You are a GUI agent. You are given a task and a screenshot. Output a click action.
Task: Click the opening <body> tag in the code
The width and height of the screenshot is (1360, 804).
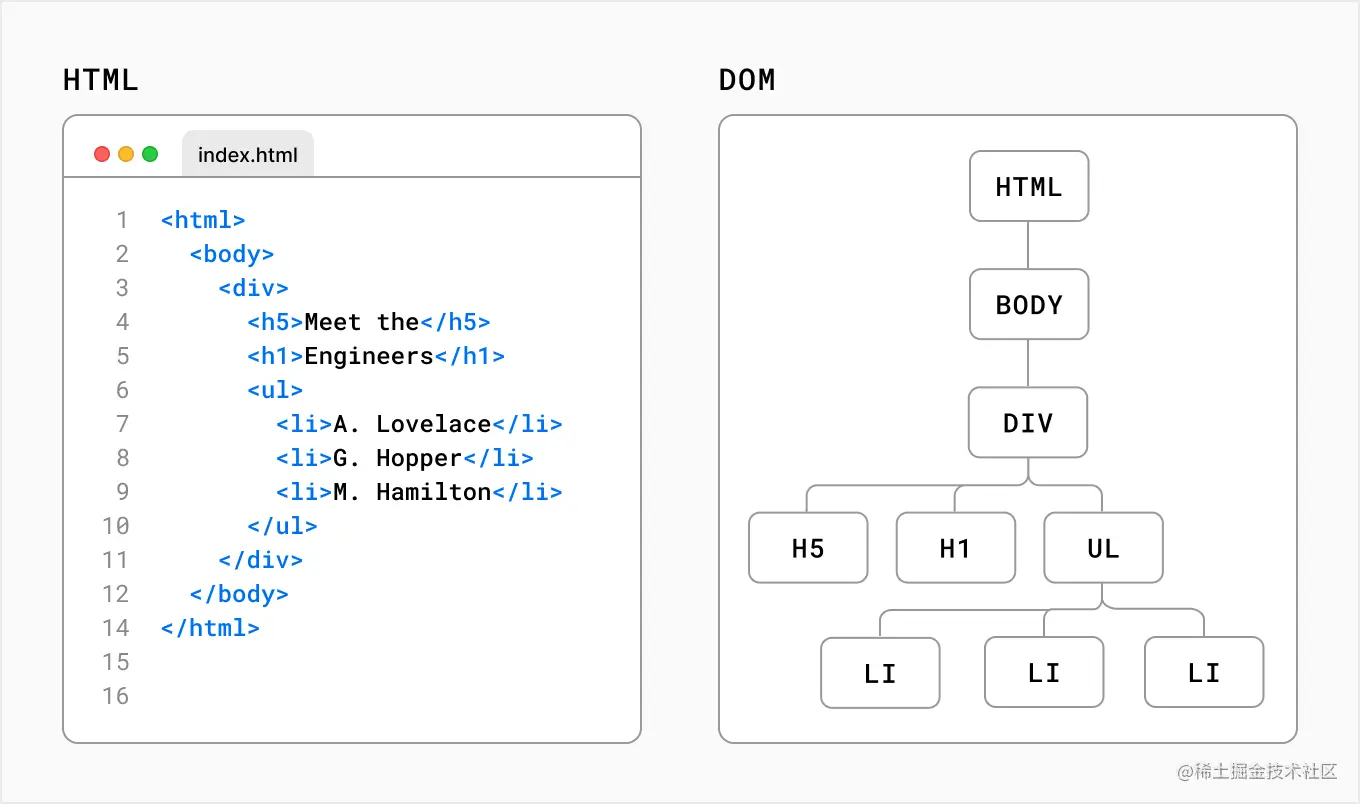[x=232, y=254]
